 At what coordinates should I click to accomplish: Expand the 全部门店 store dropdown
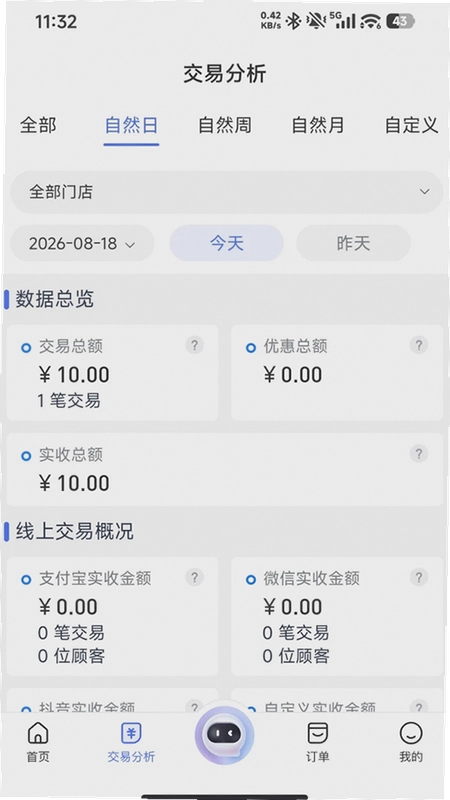click(x=226, y=192)
